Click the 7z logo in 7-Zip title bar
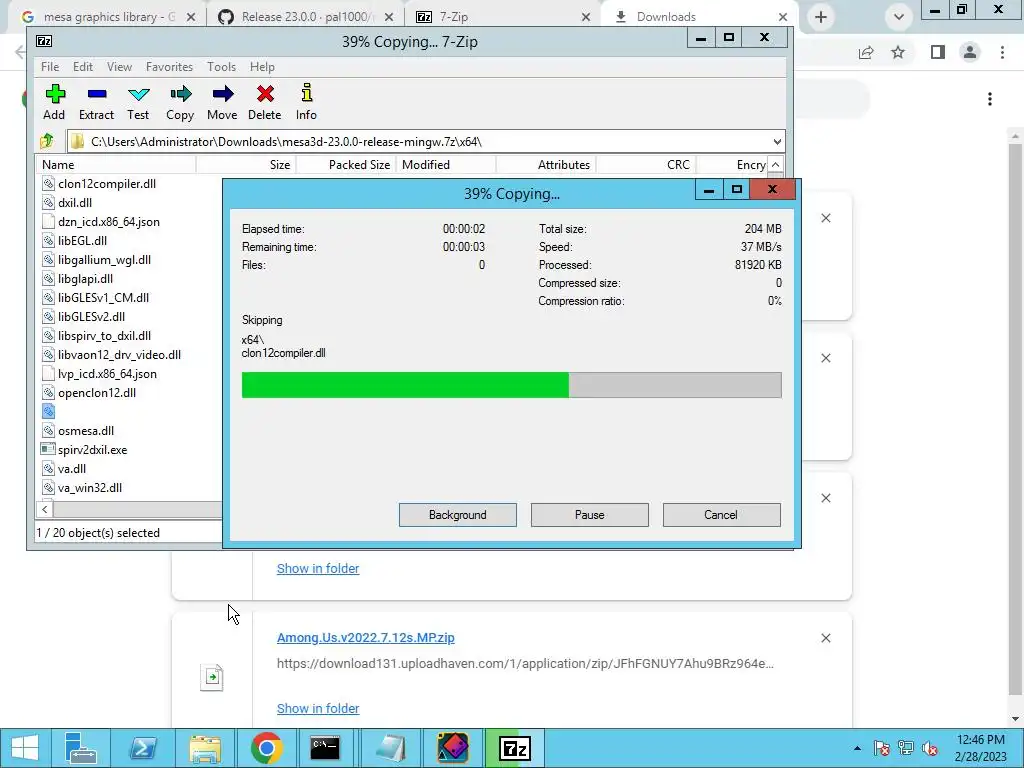 point(44,41)
